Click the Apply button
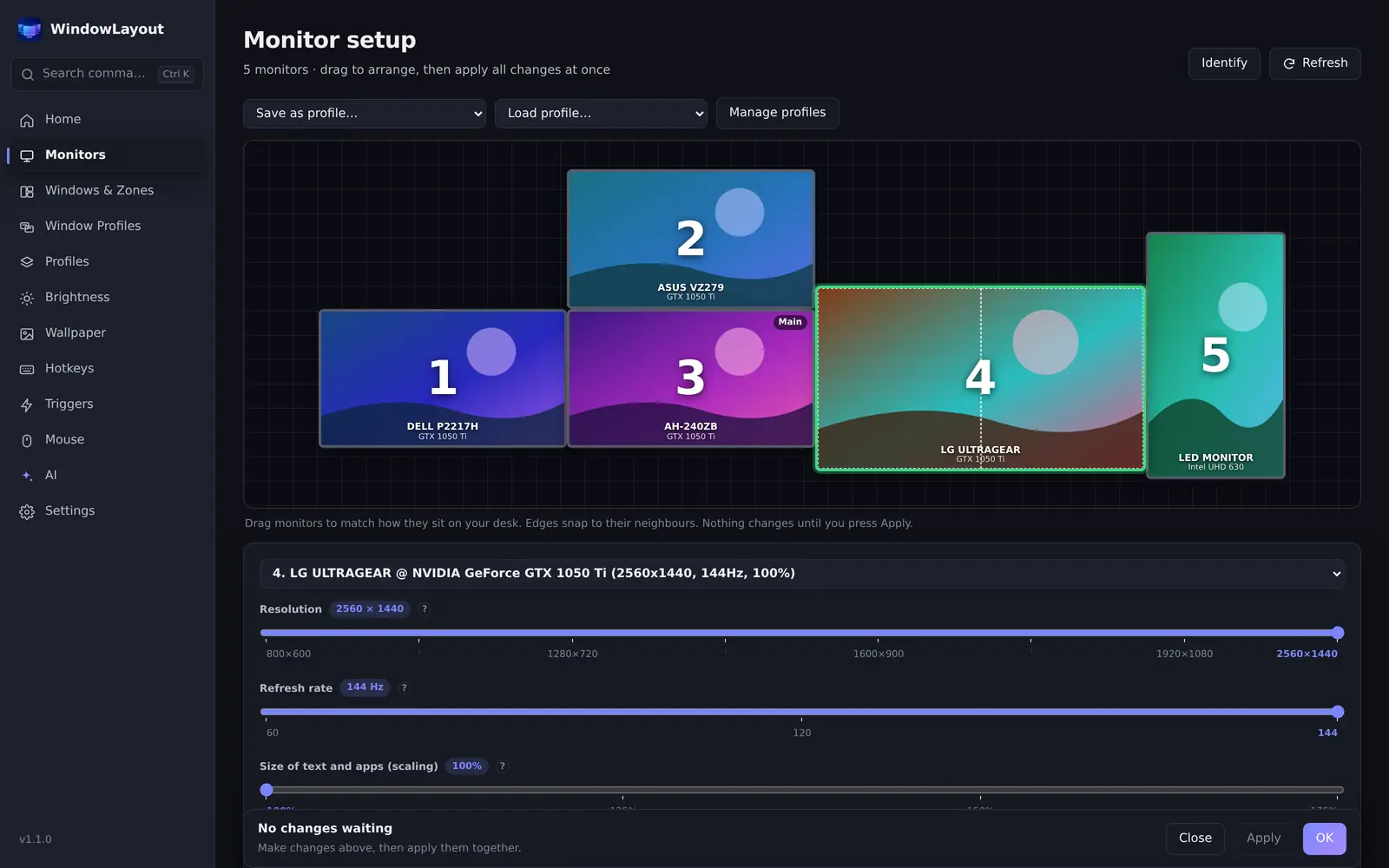The width and height of the screenshot is (1389, 868). coord(1264,838)
